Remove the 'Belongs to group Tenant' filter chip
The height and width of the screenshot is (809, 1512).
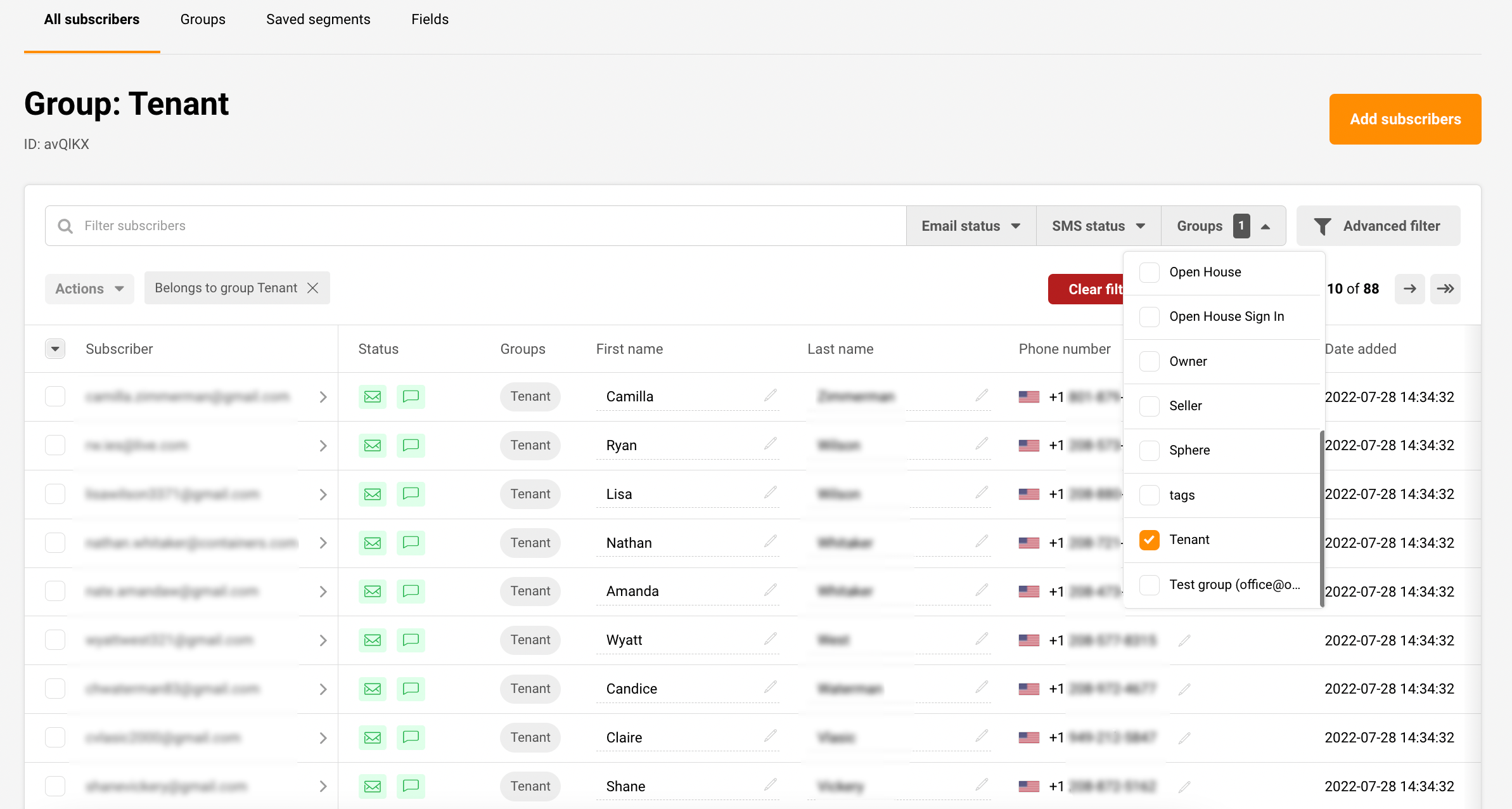[x=312, y=288]
